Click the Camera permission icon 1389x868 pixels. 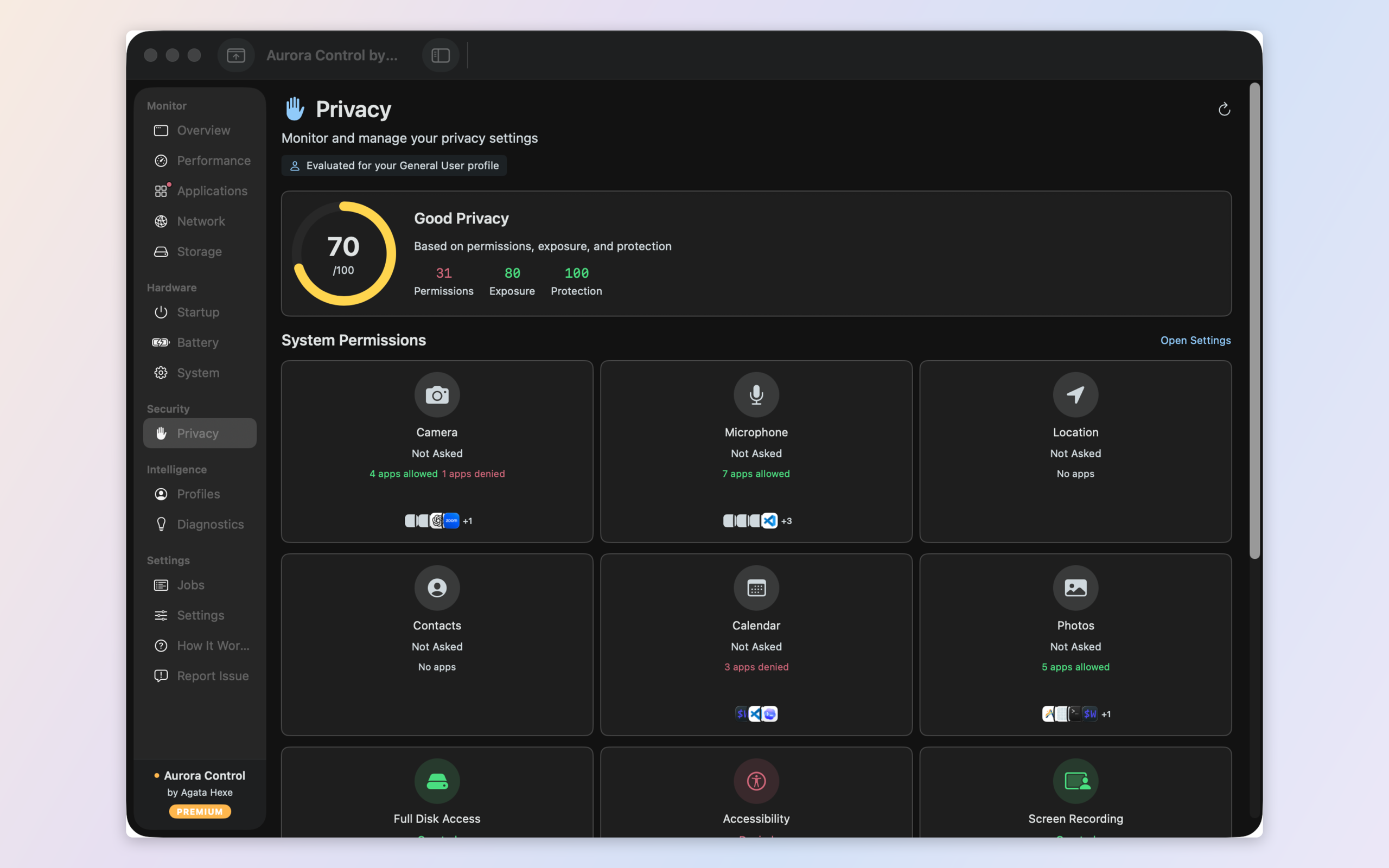coord(437,395)
